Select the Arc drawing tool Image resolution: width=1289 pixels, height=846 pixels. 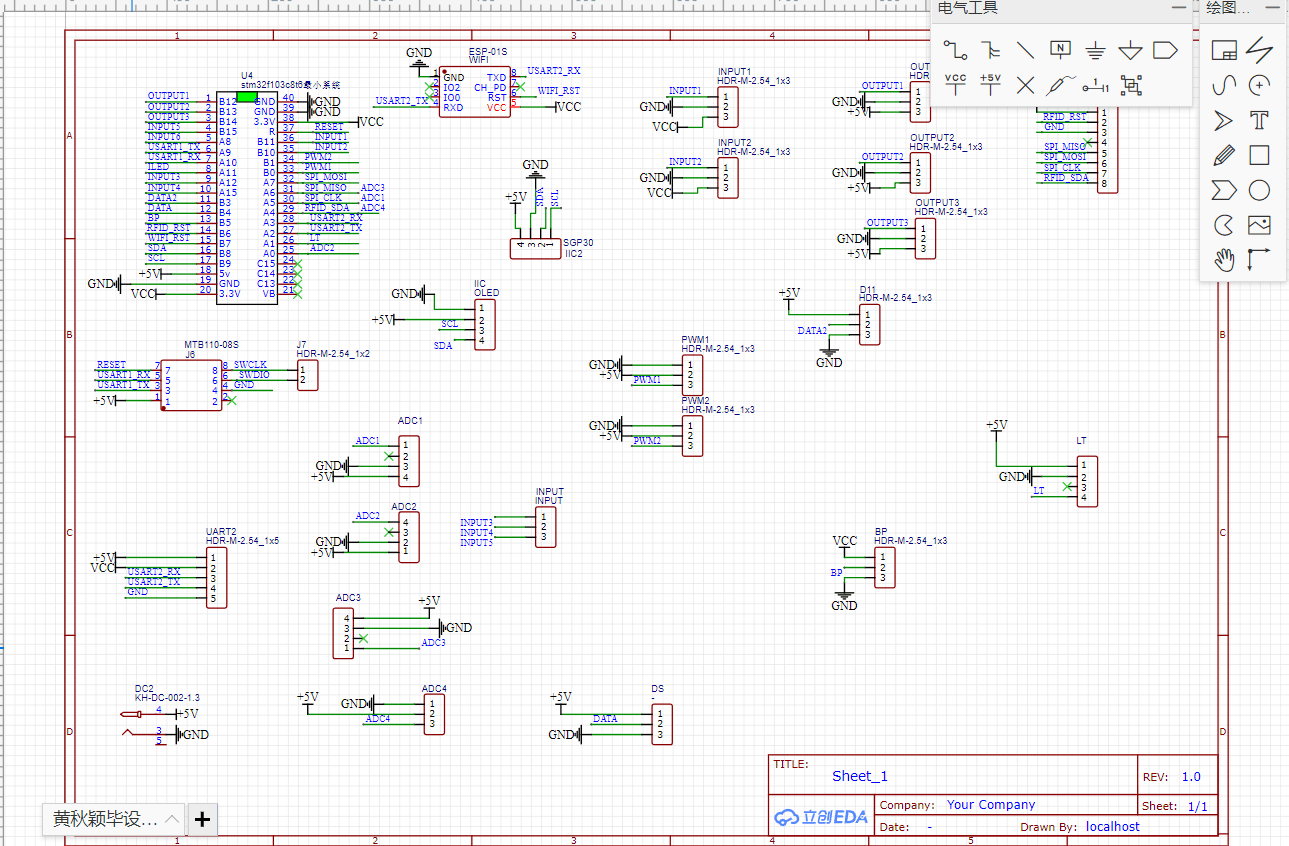[x=1260, y=85]
